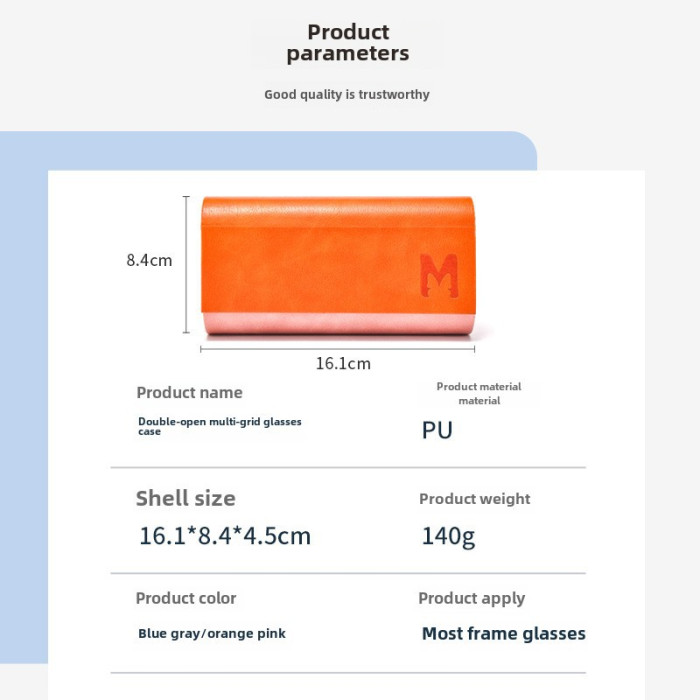
Task: Select the Product parameters heading
Action: [348, 43]
